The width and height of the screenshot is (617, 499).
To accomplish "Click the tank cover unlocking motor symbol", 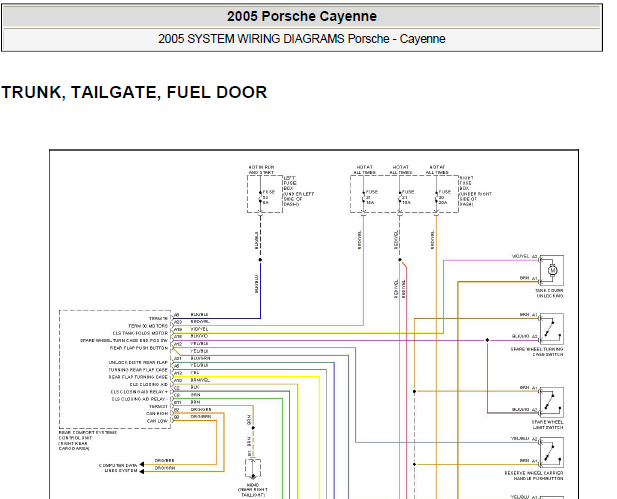I will pyautogui.click(x=552, y=270).
